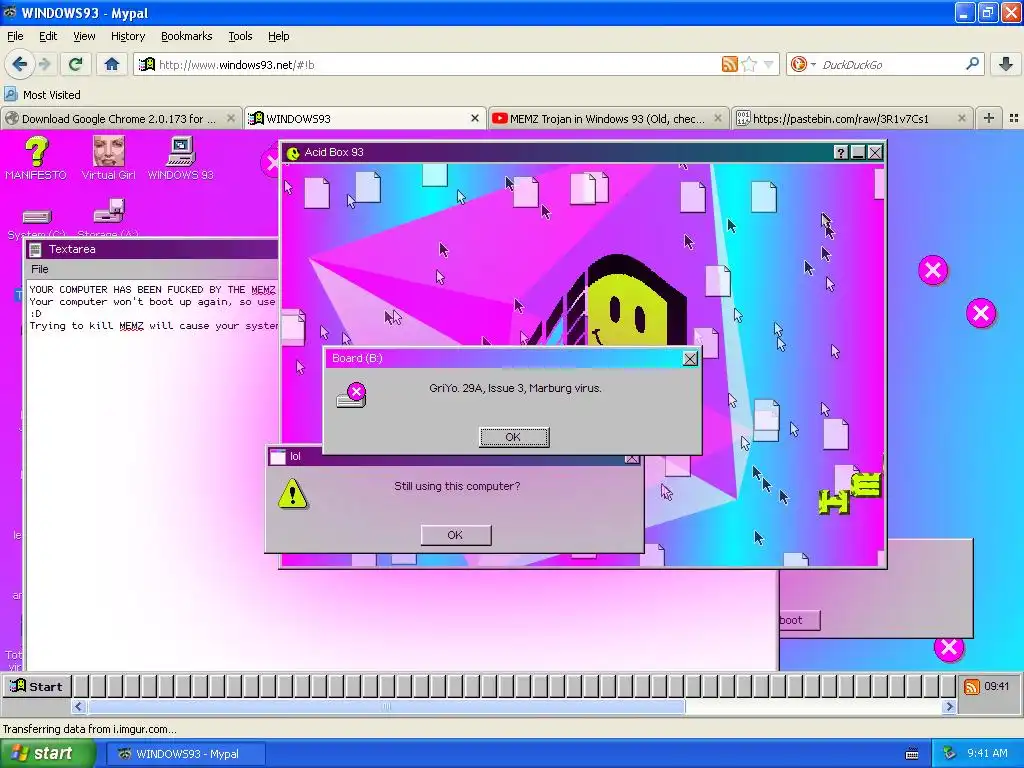
Task: Click the system tray clock 9:41 AM
Action: coord(987,754)
